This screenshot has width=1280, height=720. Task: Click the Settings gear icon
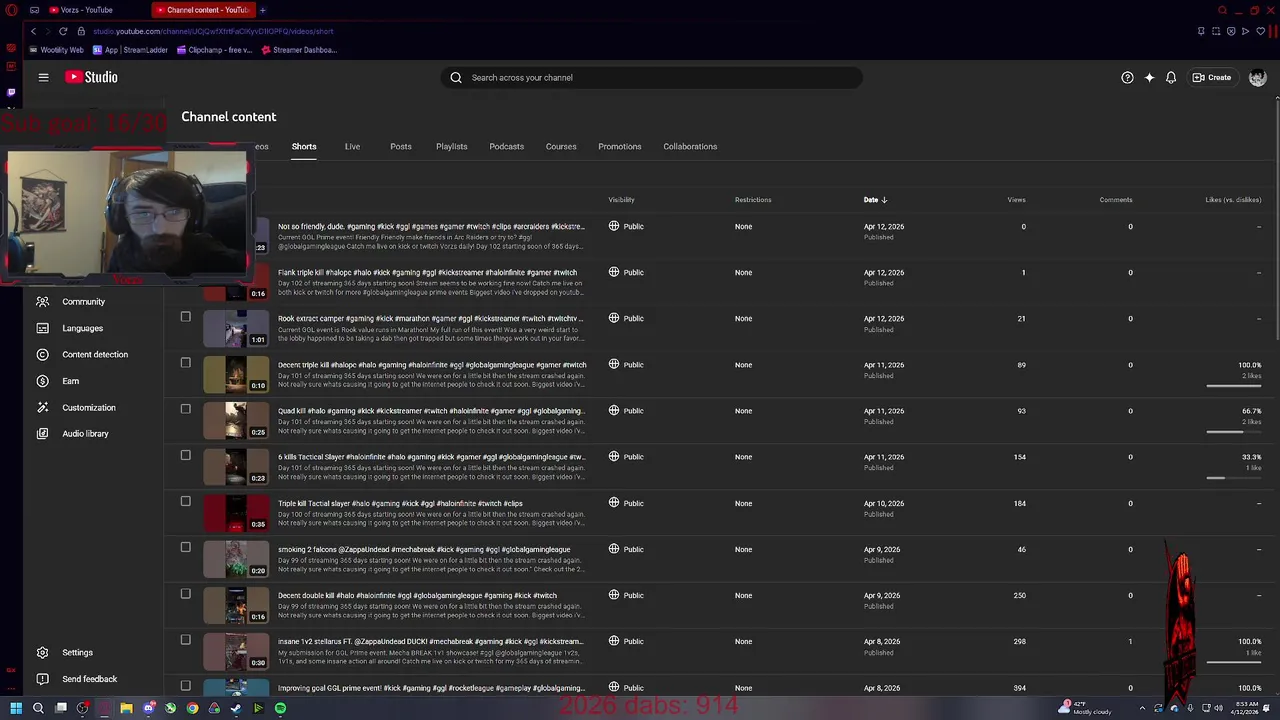(42, 652)
